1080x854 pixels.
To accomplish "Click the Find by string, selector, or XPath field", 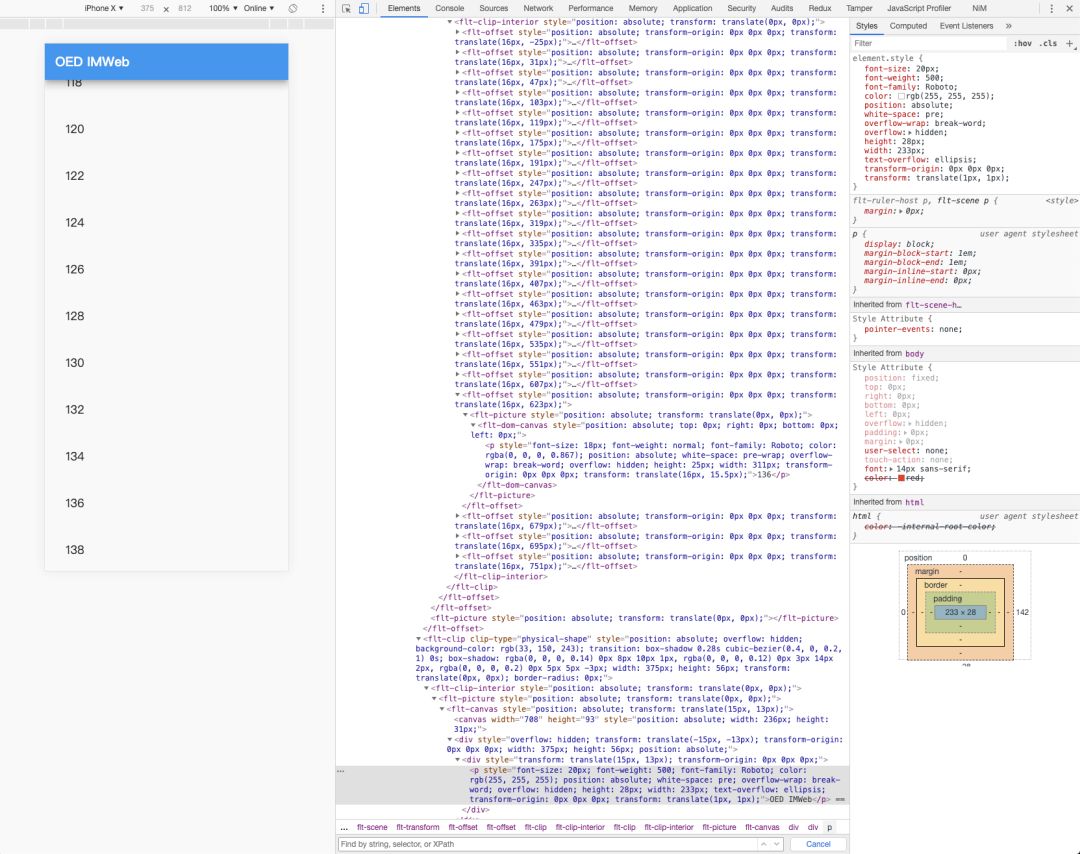I will [x=548, y=844].
